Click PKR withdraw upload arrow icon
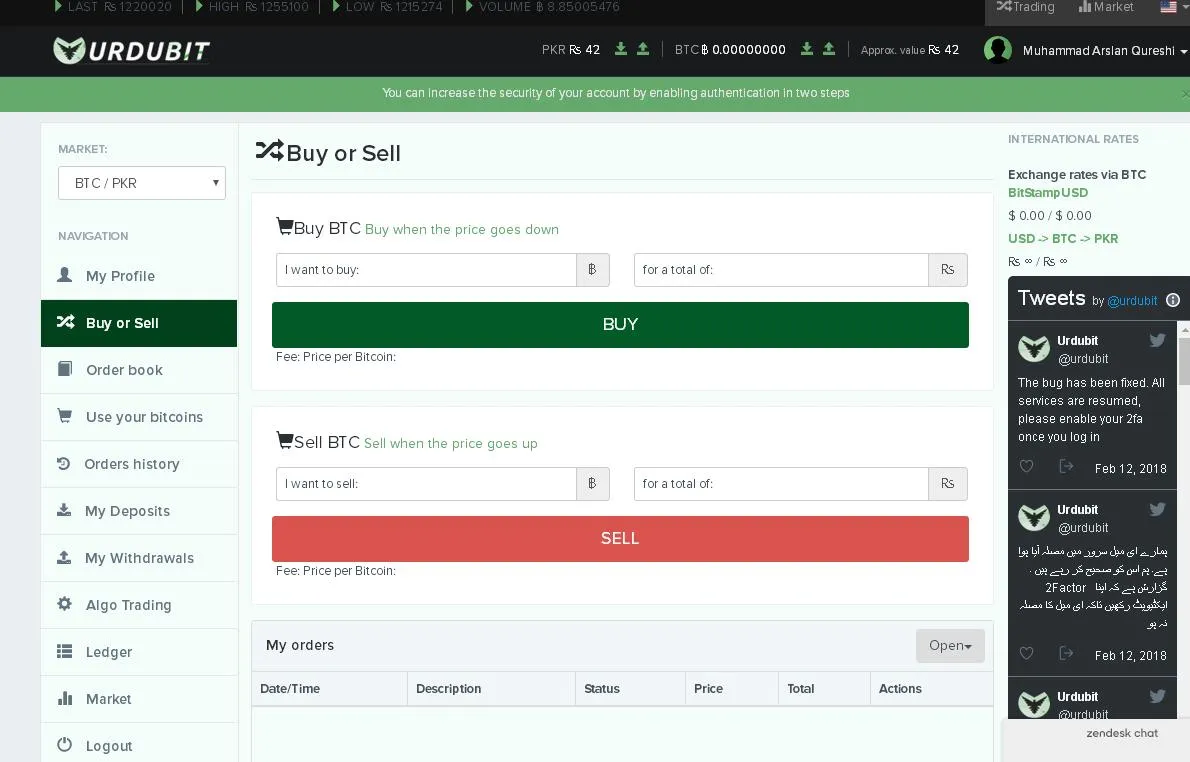The height and width of the screenshot is (762, 1190). pyautogui.click(x=643, y=49)
